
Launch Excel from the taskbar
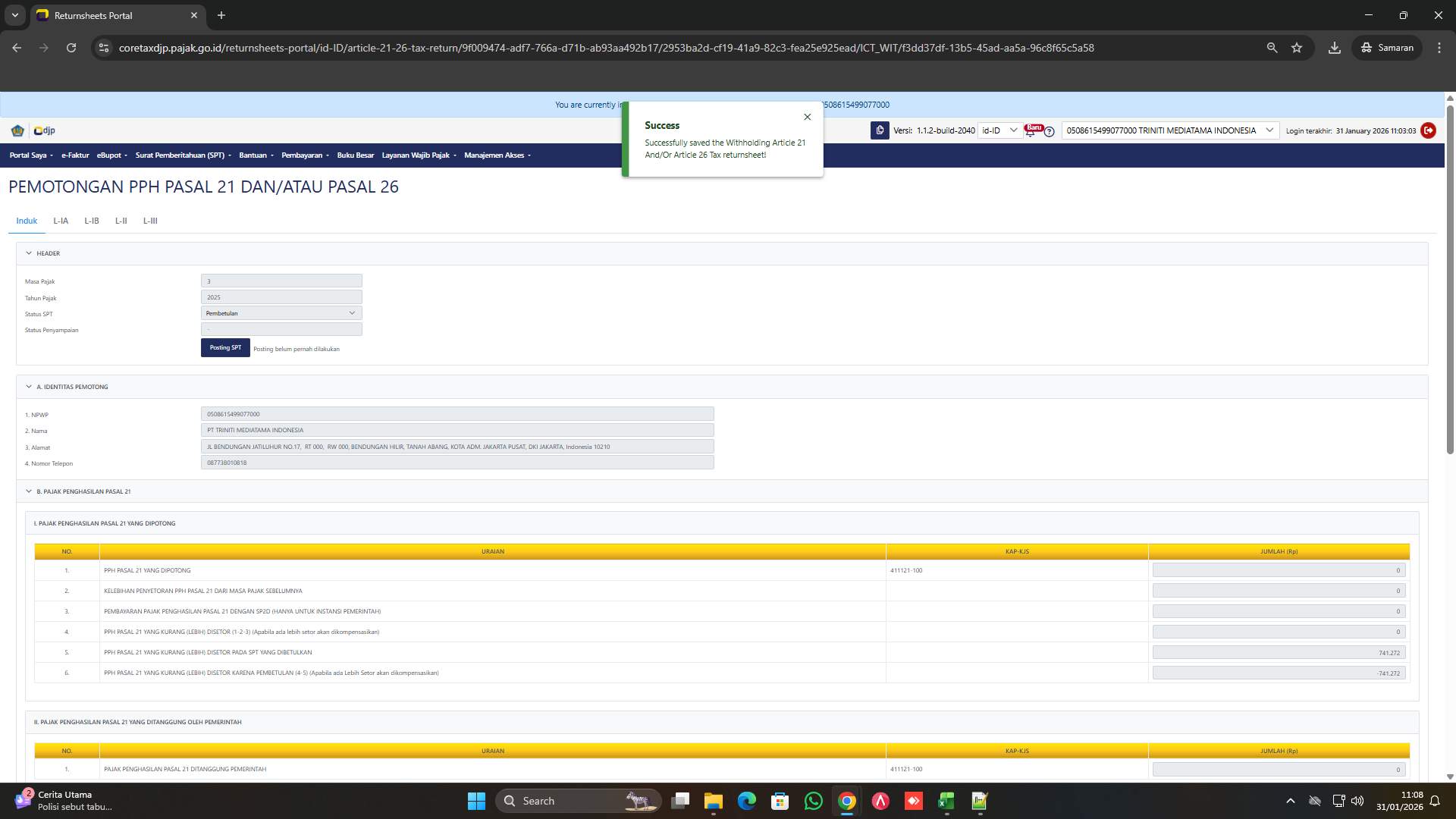click(x=945, y=801)
